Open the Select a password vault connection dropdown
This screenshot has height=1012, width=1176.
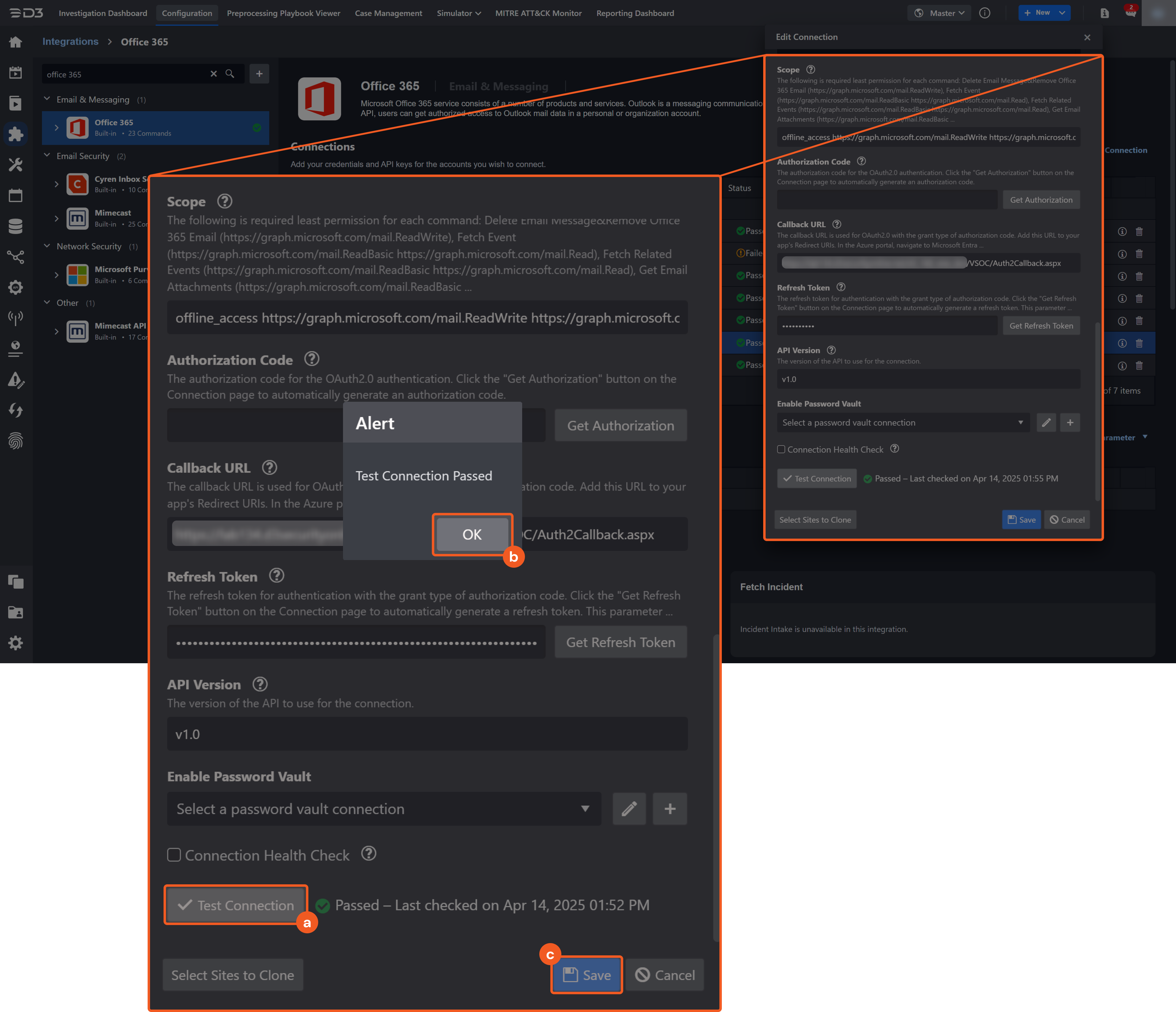coord(384,809)
